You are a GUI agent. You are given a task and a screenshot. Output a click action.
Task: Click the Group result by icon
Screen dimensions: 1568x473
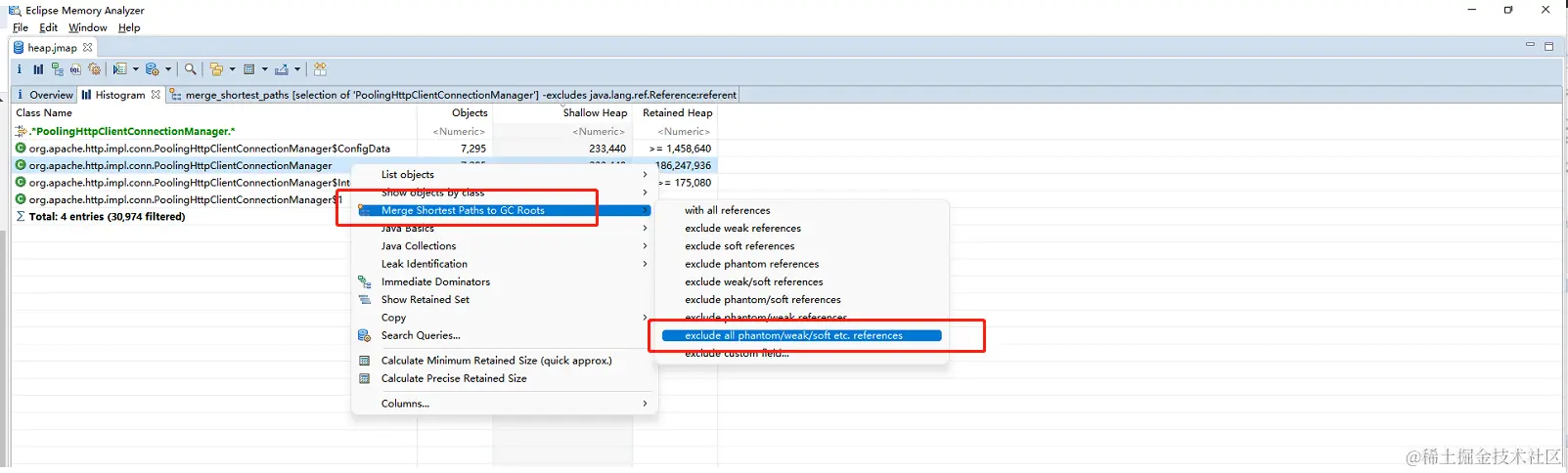click(216, 69)
